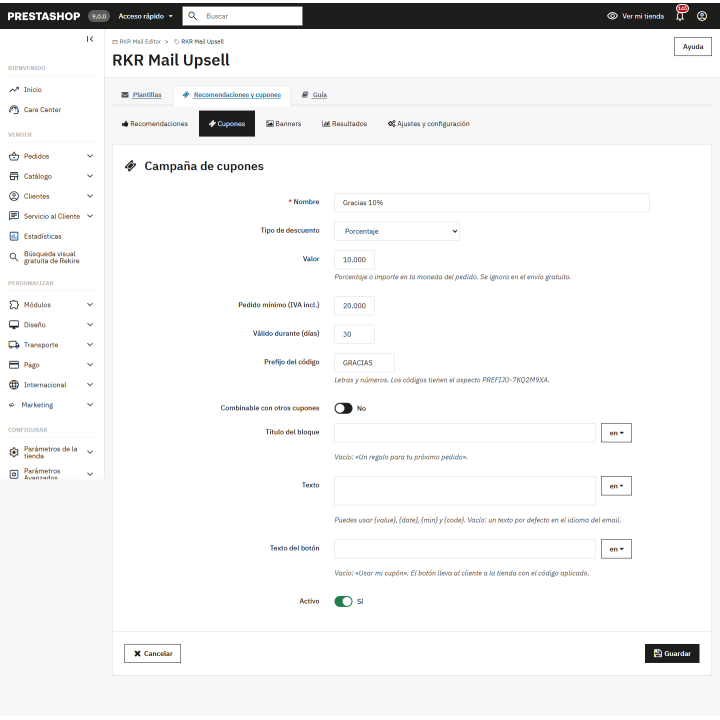The image size is (720, 720).
Task: Click the ticket icon beside Campaña de cupones
Action: click(130, 166)
